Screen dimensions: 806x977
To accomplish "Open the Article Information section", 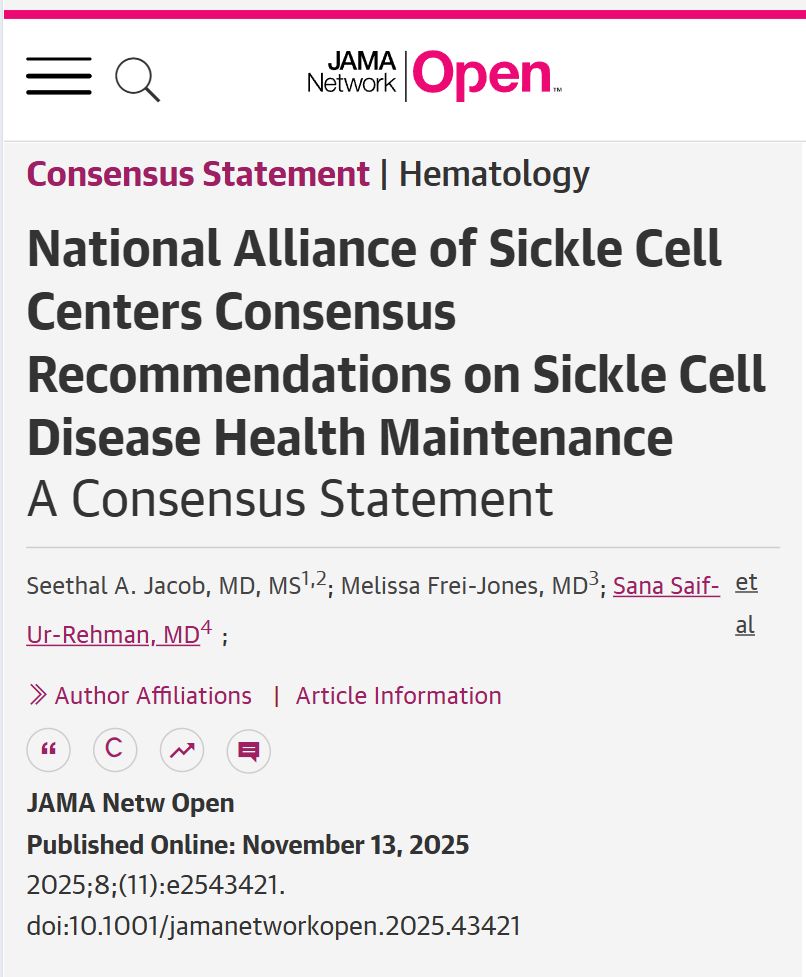I will [397, 695].
